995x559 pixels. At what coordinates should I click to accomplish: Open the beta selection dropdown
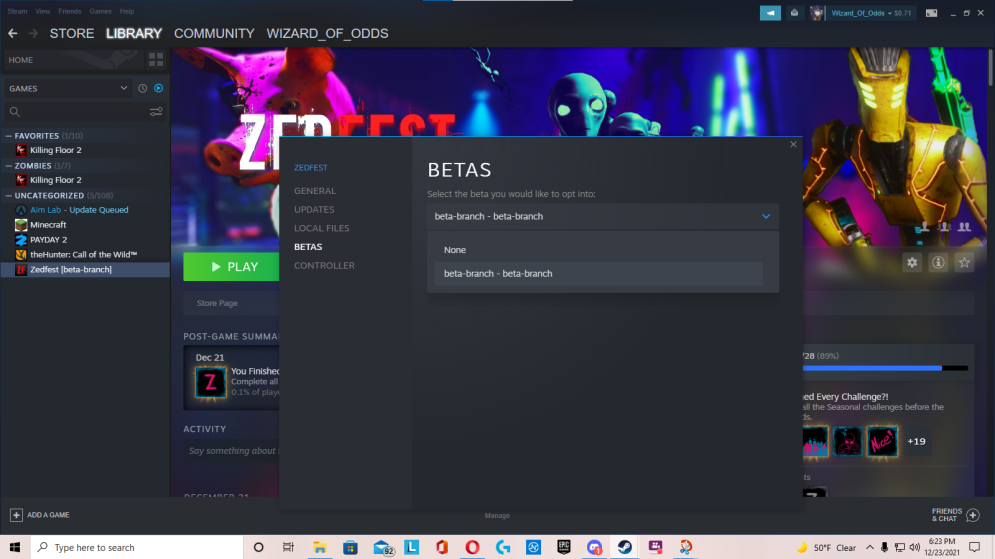point(603,216)
